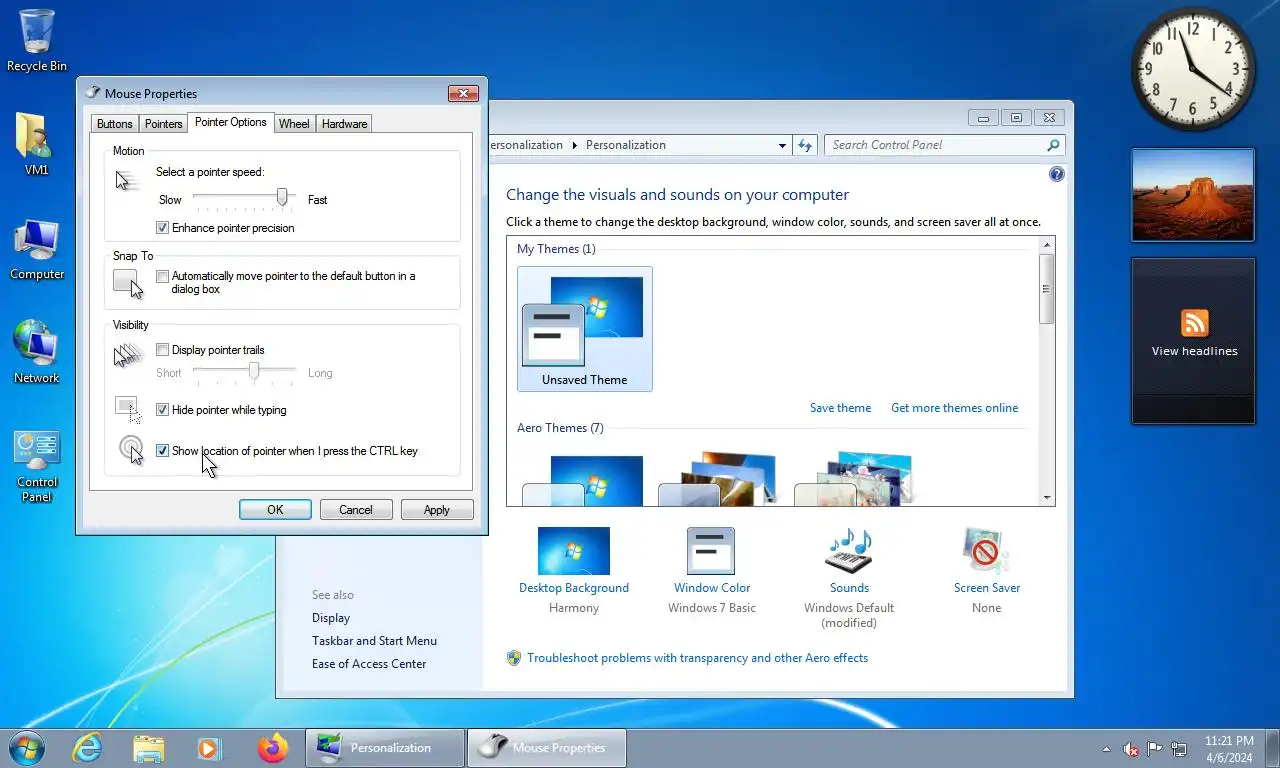The width and height of the screenshot is (1280, 768).
Task: Click the CTRL key pointer location icon
Action: pos(131,450)
